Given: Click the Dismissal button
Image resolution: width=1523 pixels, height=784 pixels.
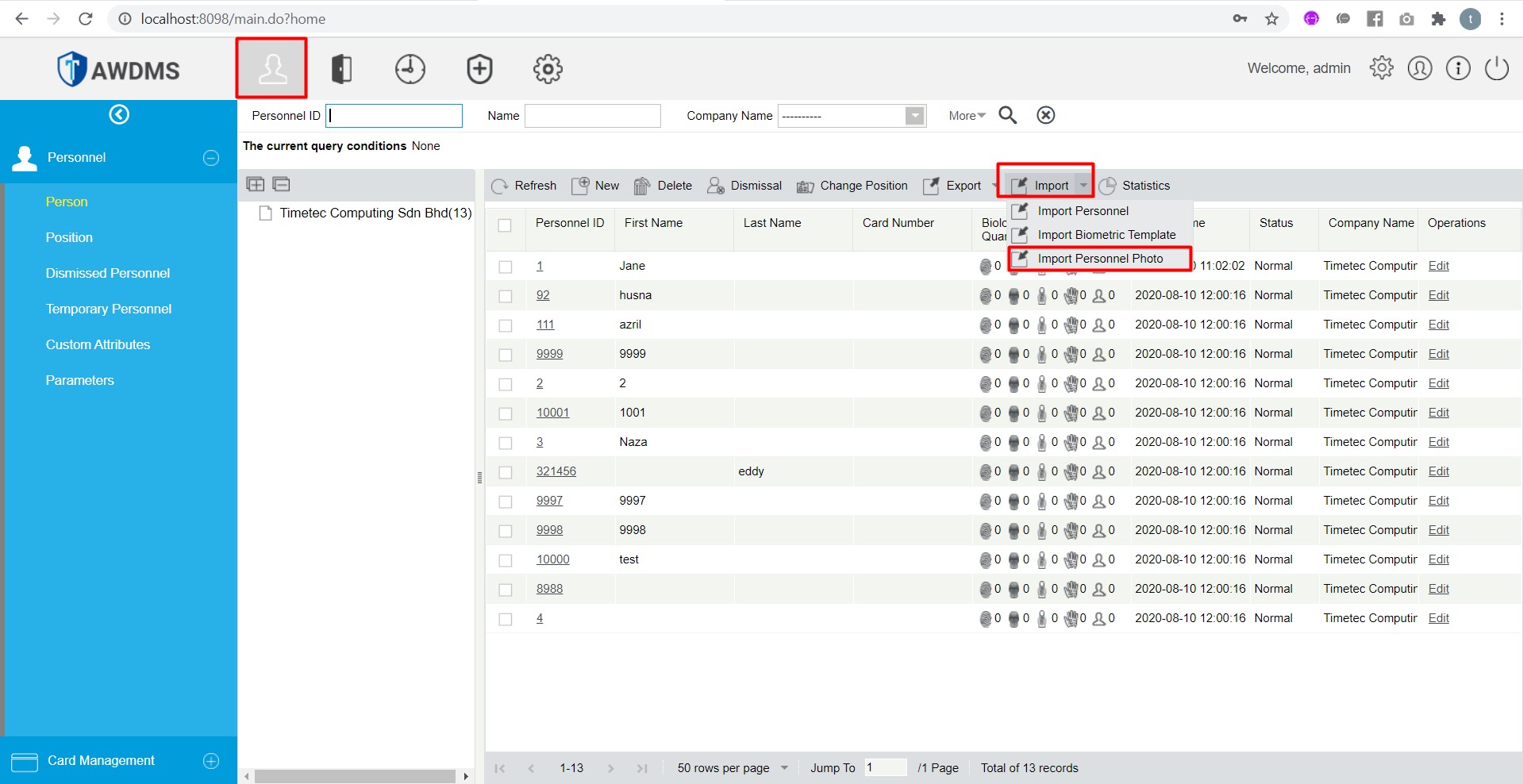Looking at the screenshot, I should click(x=744, y=186).
